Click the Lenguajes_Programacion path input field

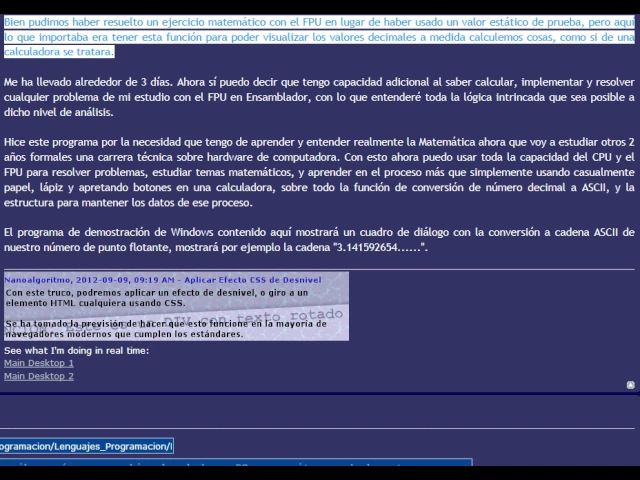point(87,446)
